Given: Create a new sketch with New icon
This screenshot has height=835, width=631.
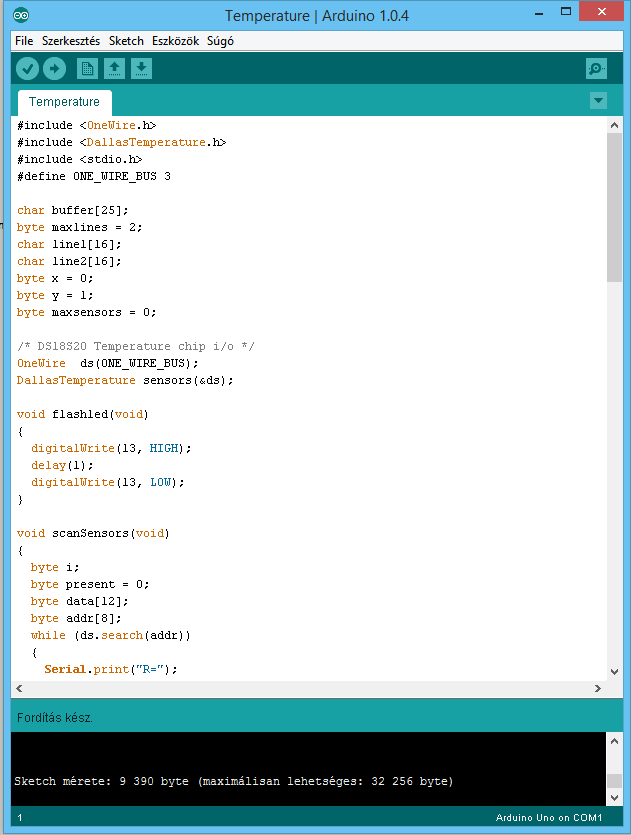Looking at the screenshot, I should click(x=88, y=68).
